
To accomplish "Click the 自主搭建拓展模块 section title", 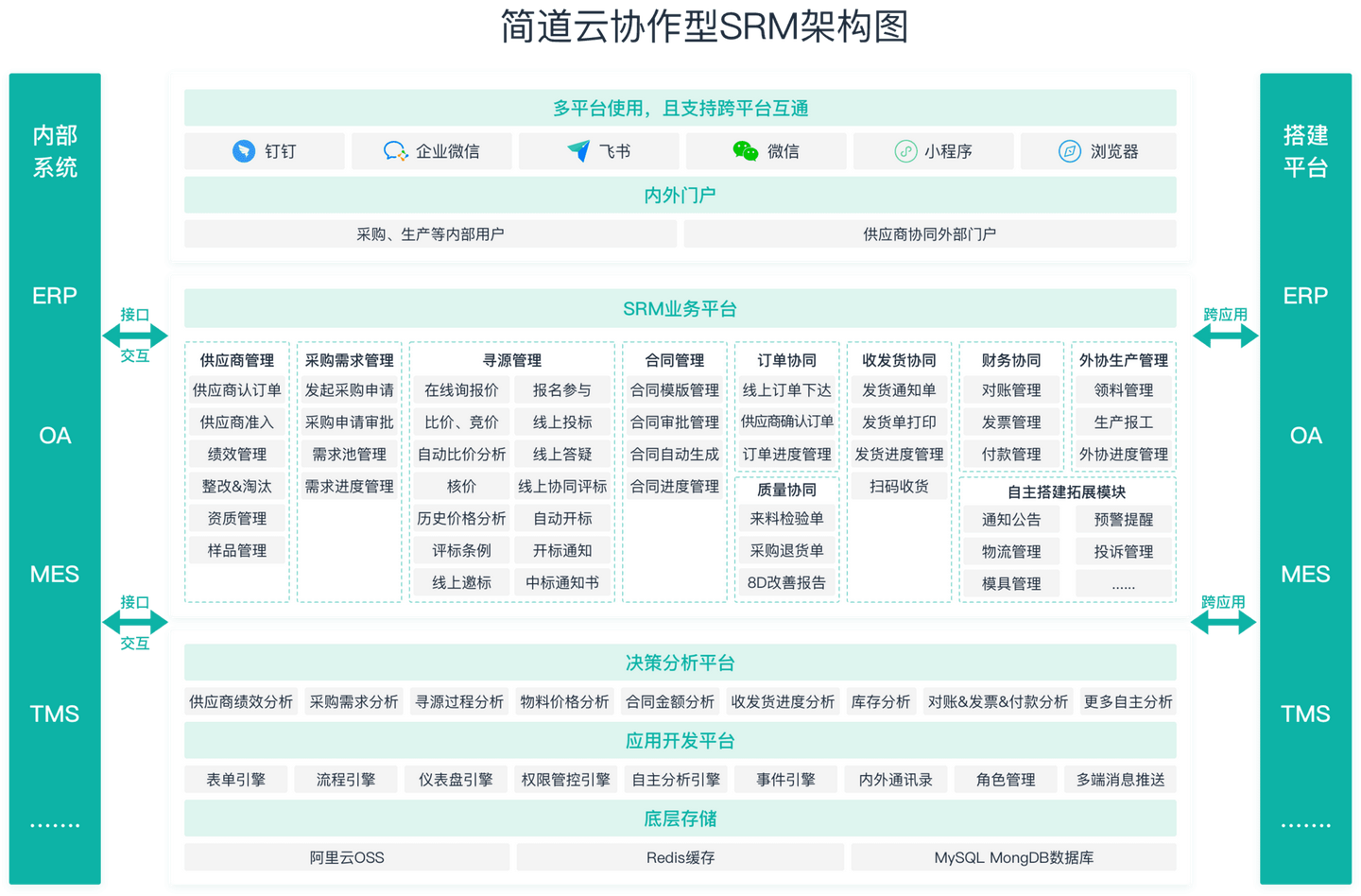I will coord(1066,491).
